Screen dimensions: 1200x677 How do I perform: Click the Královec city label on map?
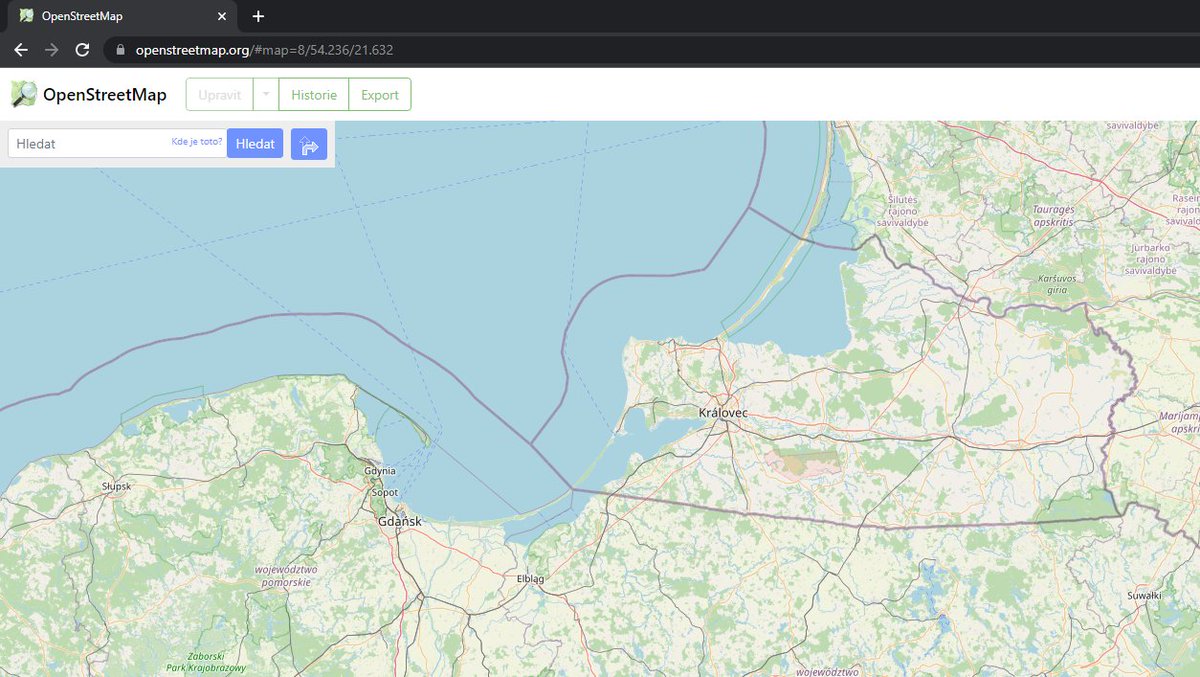723,412
